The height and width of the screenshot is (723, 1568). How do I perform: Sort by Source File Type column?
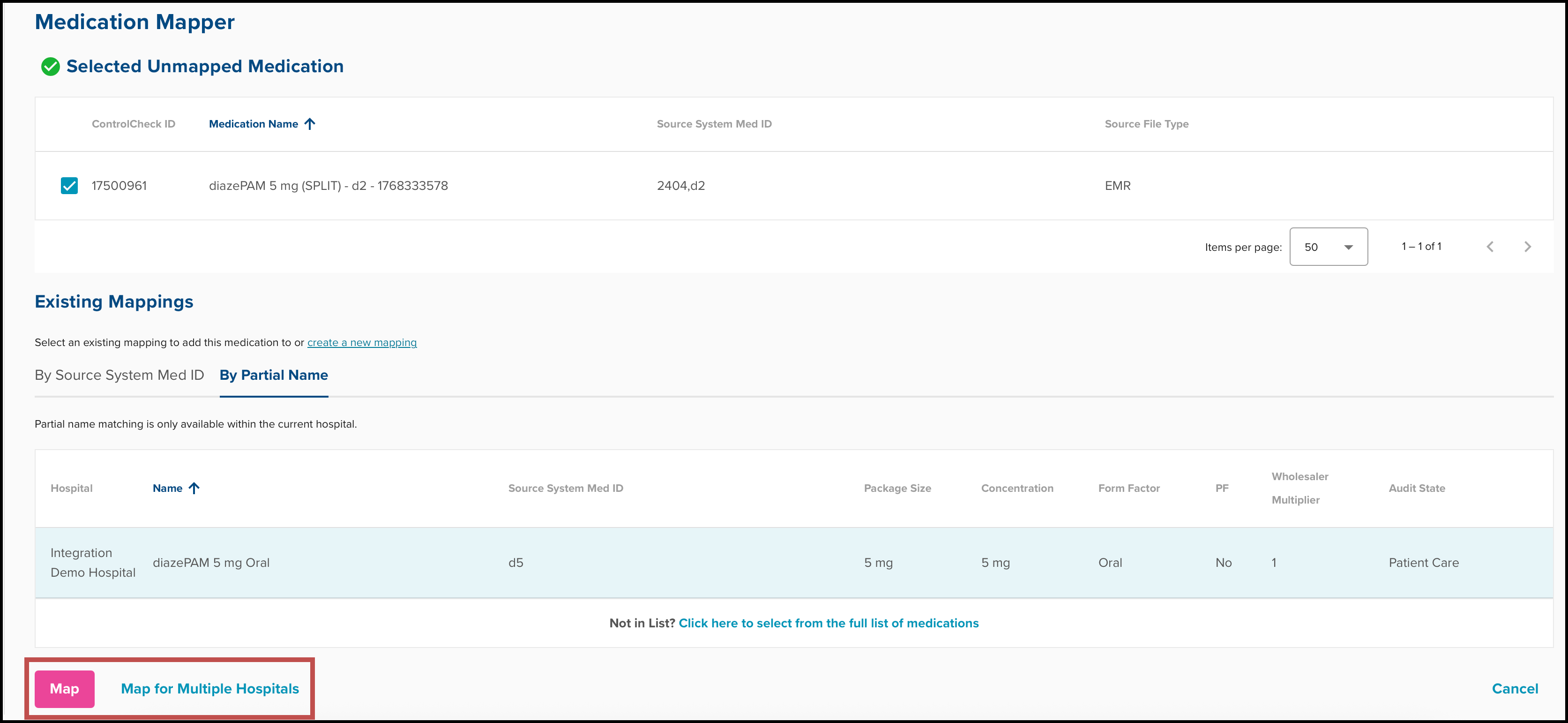(1146, 124)
